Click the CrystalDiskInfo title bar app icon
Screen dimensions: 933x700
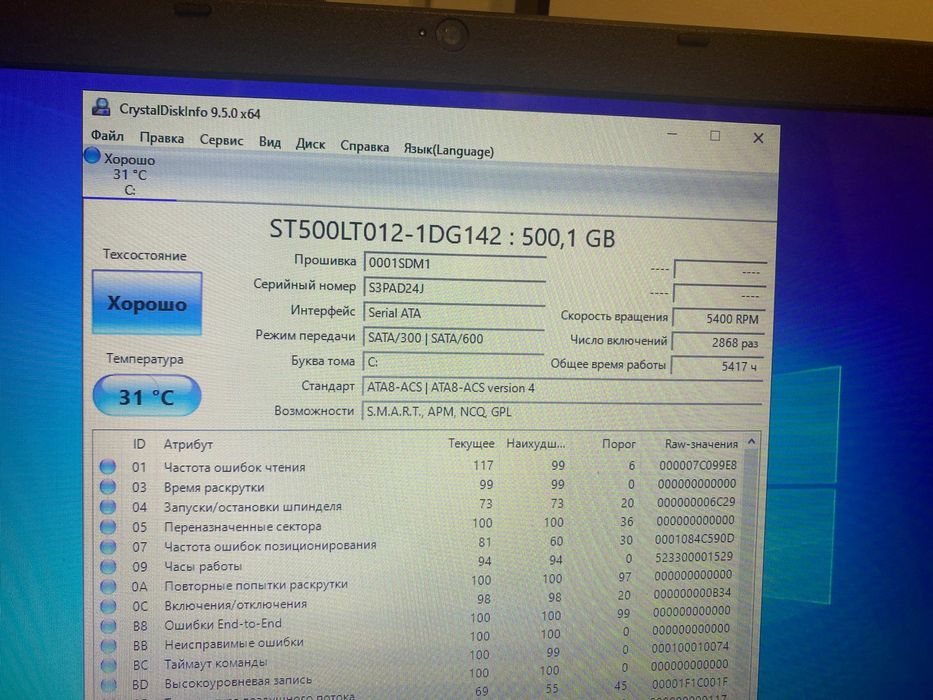click(x=101, y=108)
